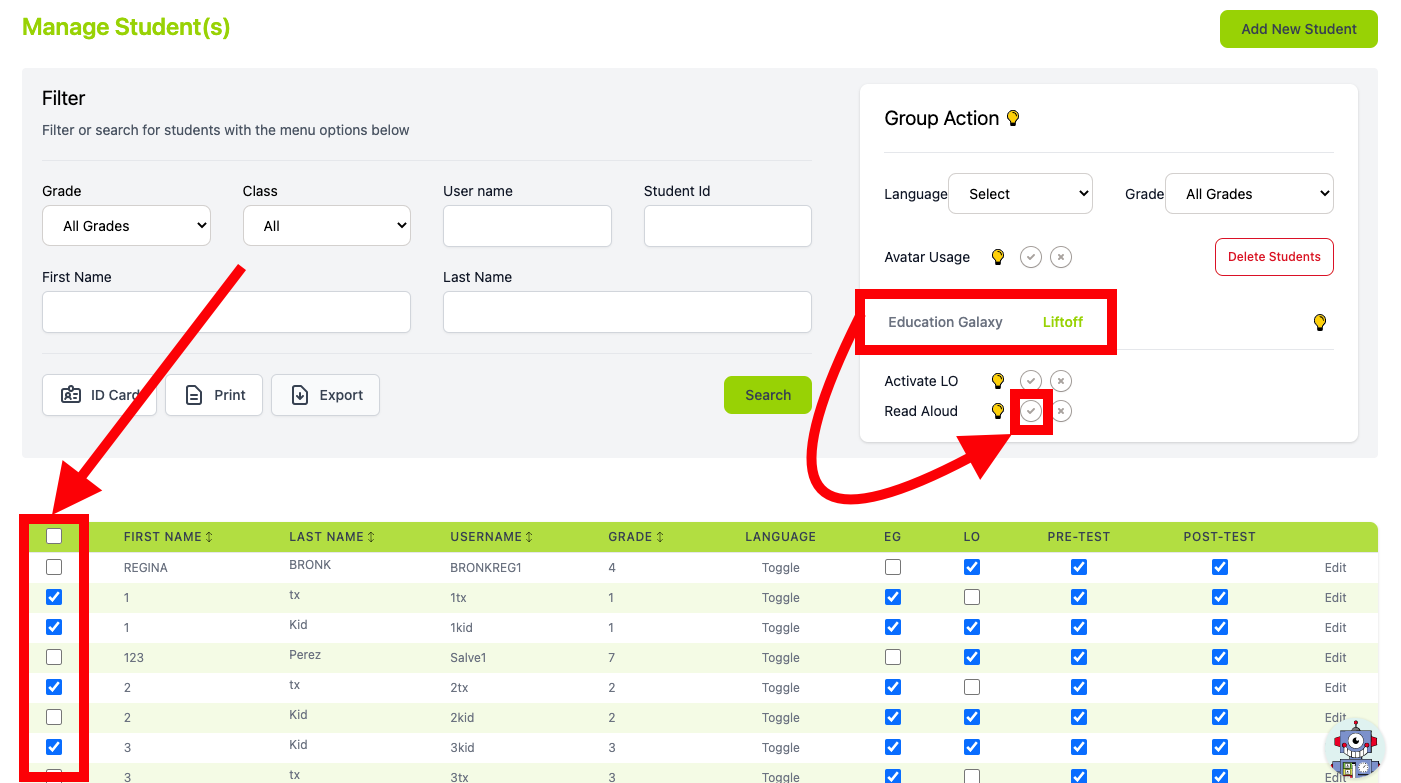Open the robot mascot helper icon
Image resolution: width=1401 pixels, height=783 pixels.
point(1355,749)
